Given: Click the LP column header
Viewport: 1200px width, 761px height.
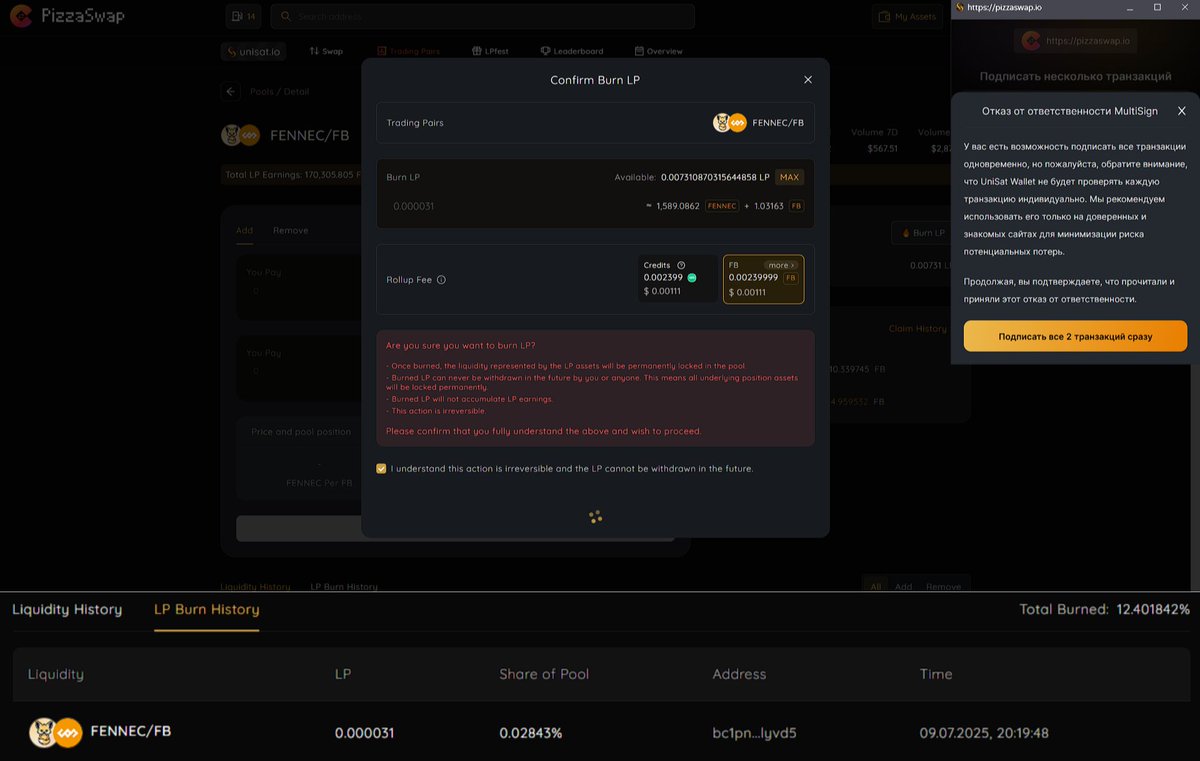Looking at the screenshot, I should click(343, 674).
